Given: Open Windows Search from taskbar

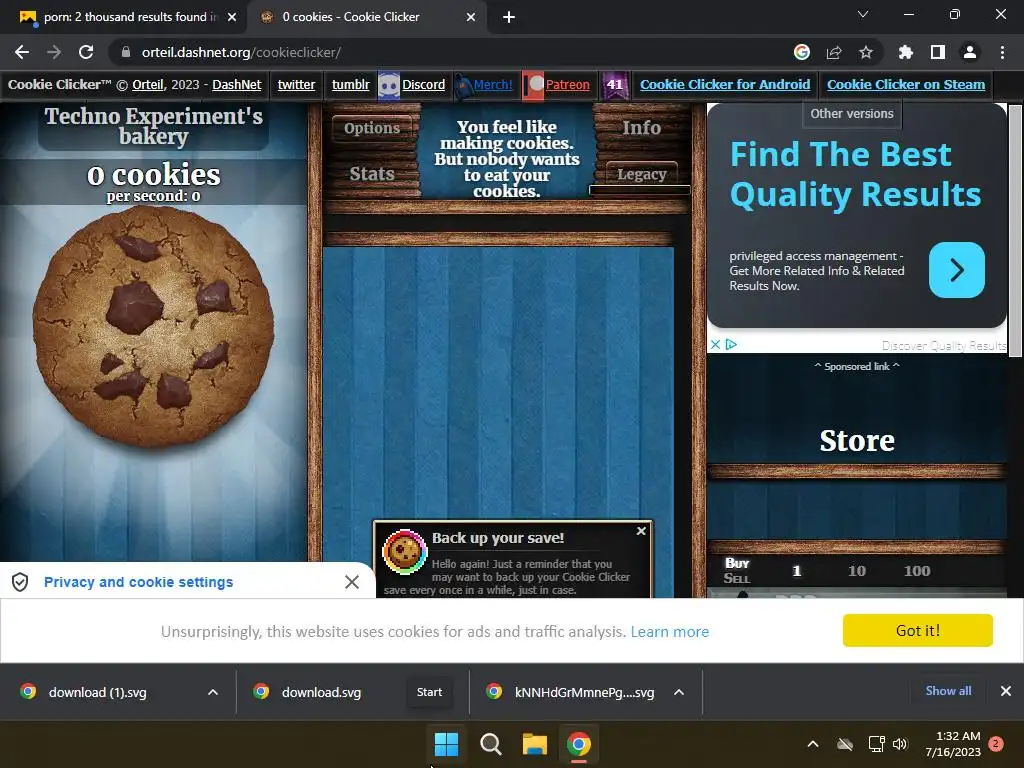Looking at the screenshot, I should (x=490, y=744).
